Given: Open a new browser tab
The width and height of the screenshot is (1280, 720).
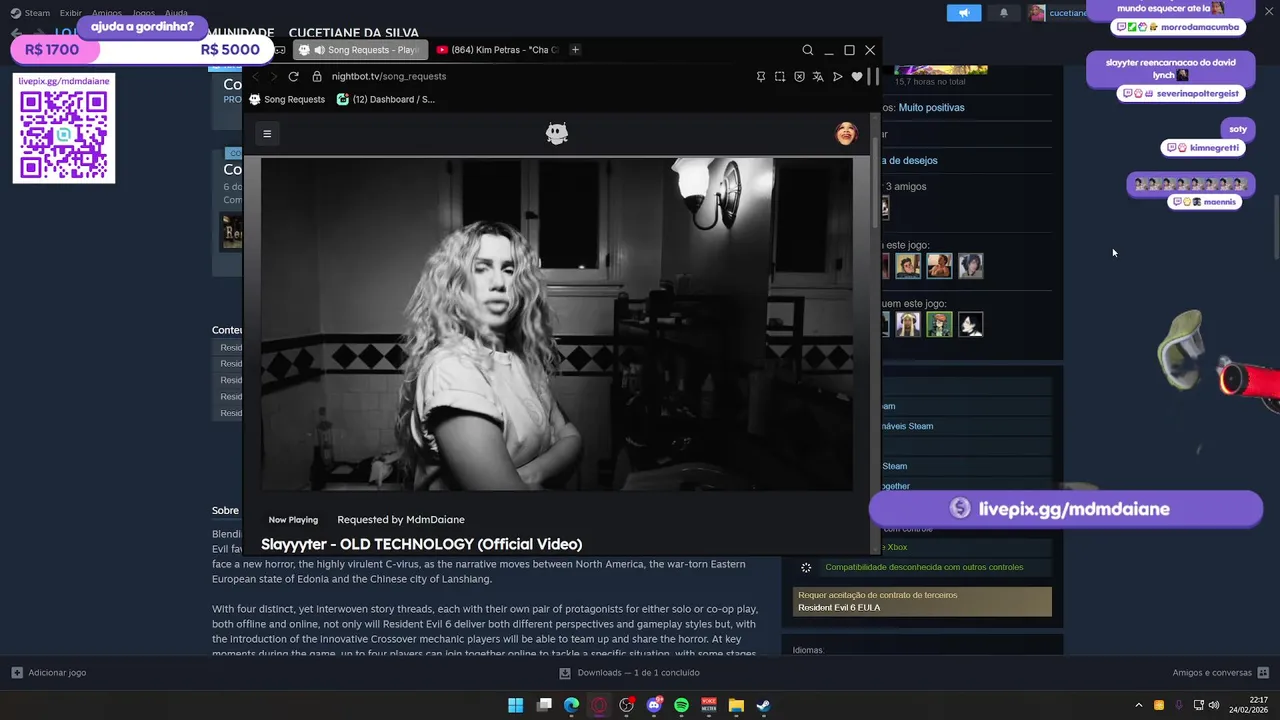Looking at the screenshot, I should 575,50.
